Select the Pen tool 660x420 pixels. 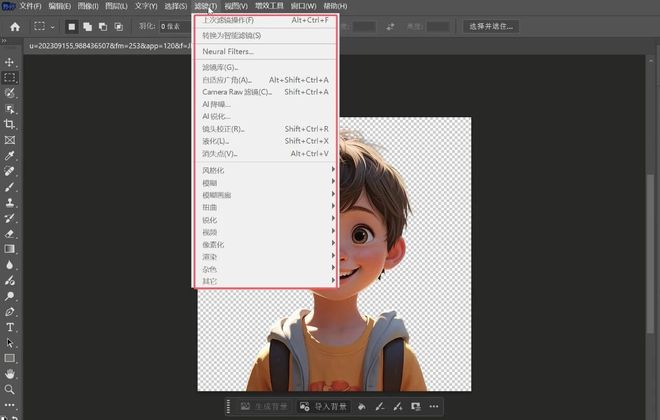[x=9, y=312]
